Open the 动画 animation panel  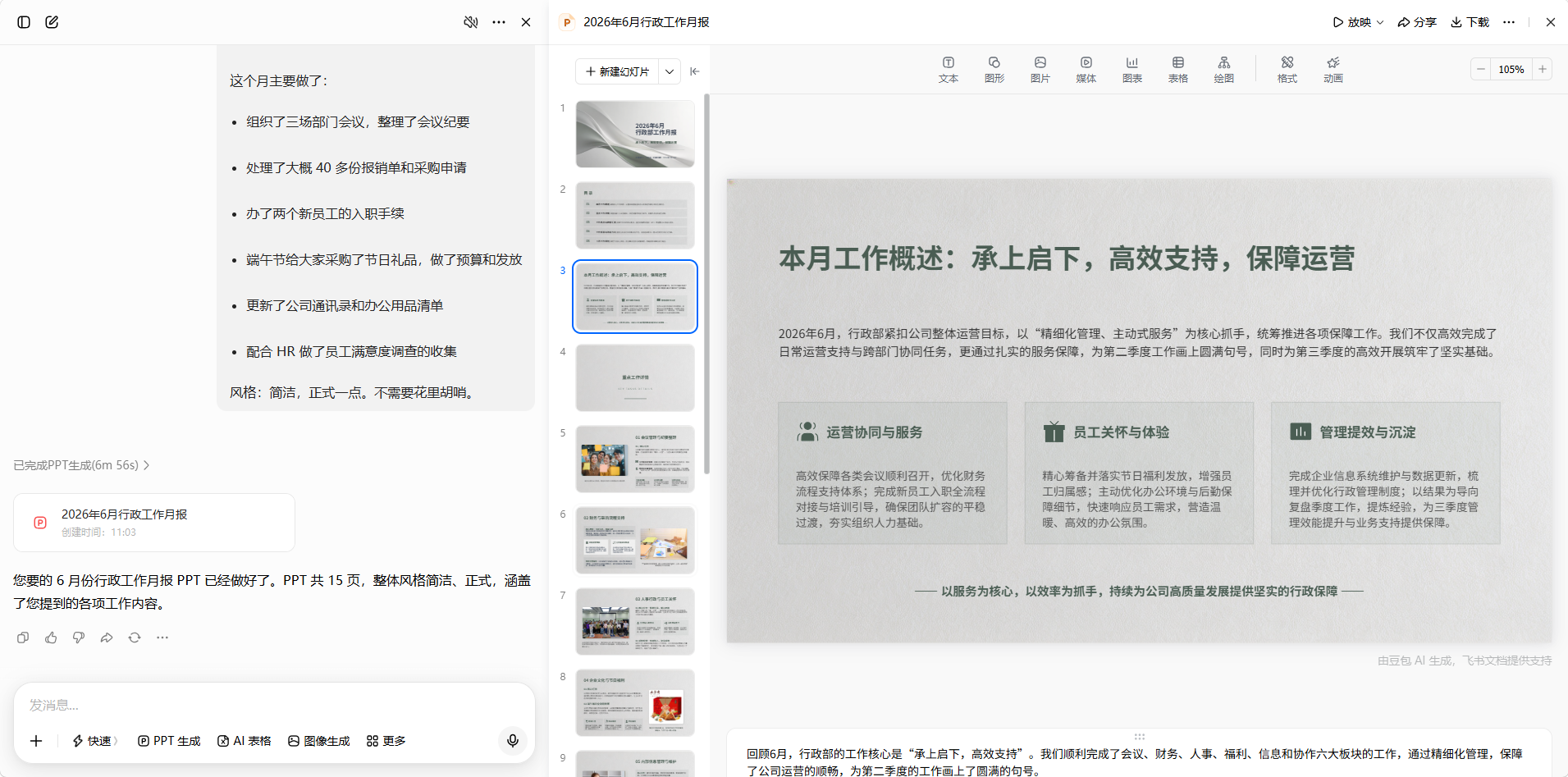1333,70
